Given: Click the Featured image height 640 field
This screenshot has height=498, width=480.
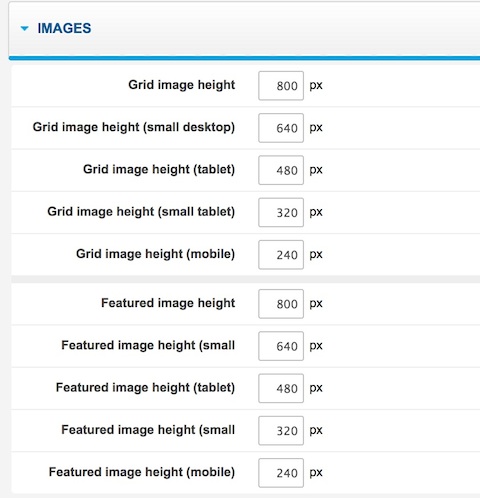Looking at the screenshot, I should [281, 346].
